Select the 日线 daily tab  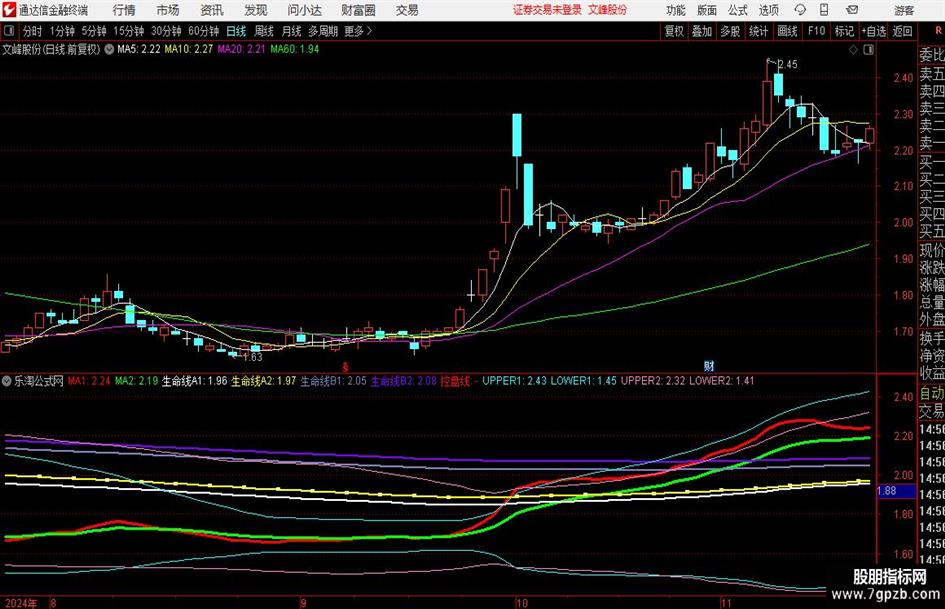pyautogui.click(x=236, y=31)
